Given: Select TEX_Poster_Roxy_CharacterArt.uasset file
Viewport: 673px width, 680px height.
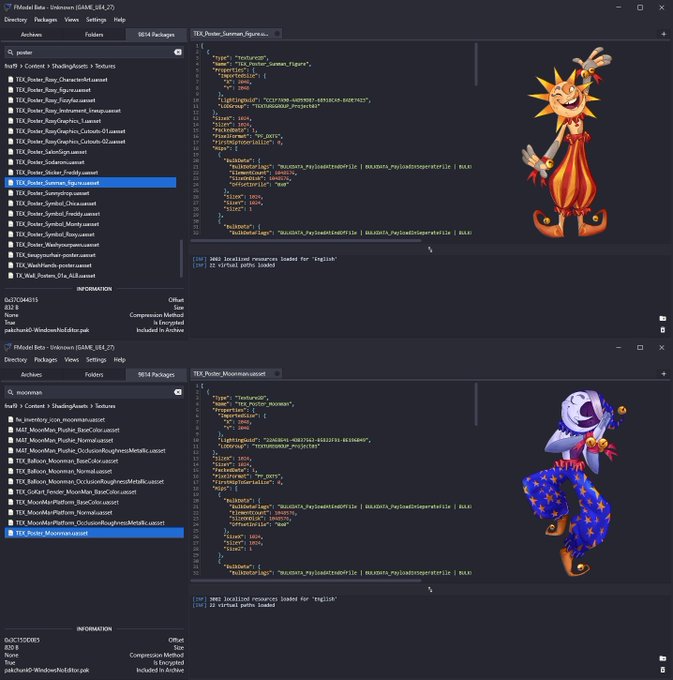Looking at the screenshot, I should tap(90, 79).
